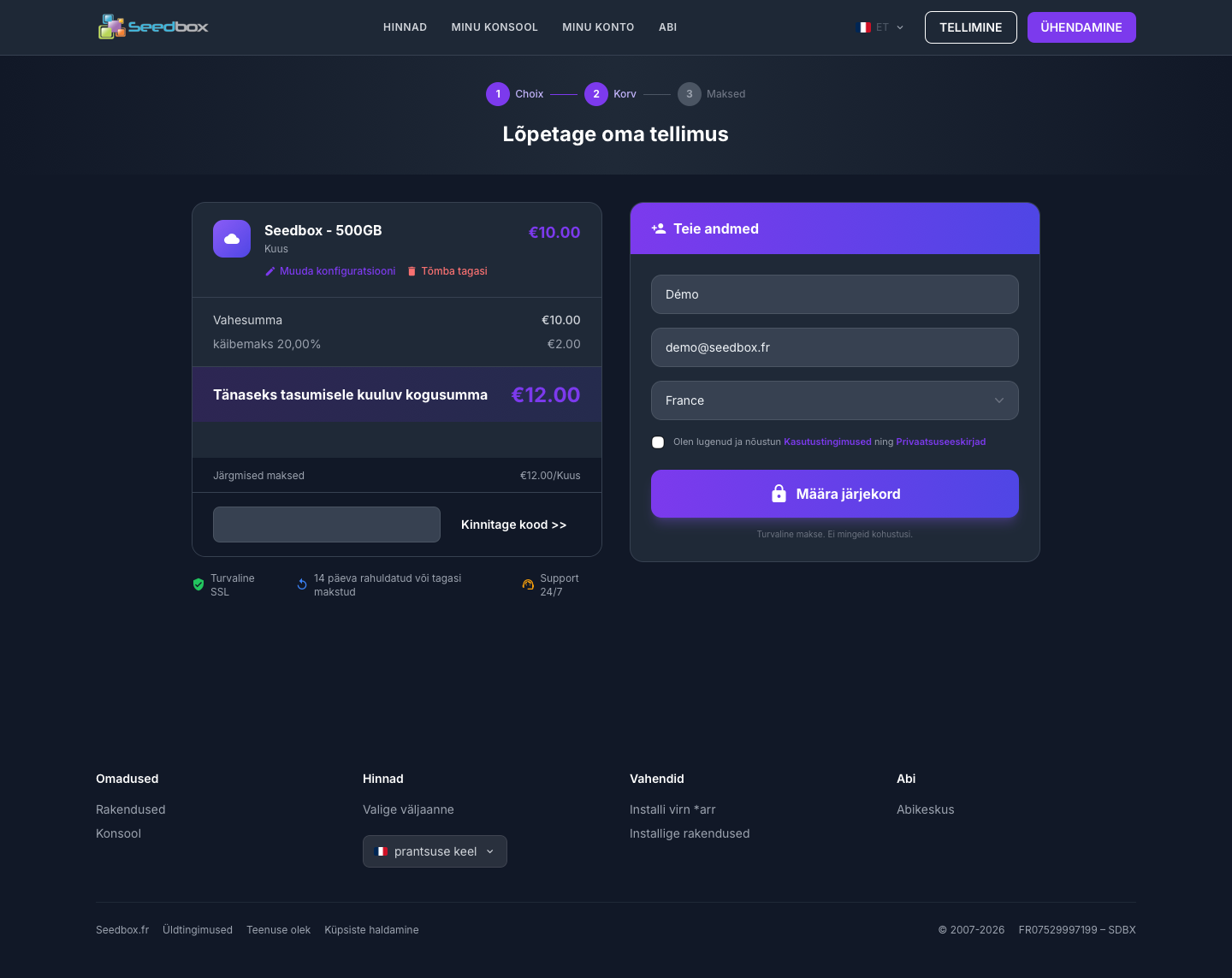The height and width of the screenshot is (978, 1232).
Task: Open the MINU KONTO menu item
Action: pos(598,27)
